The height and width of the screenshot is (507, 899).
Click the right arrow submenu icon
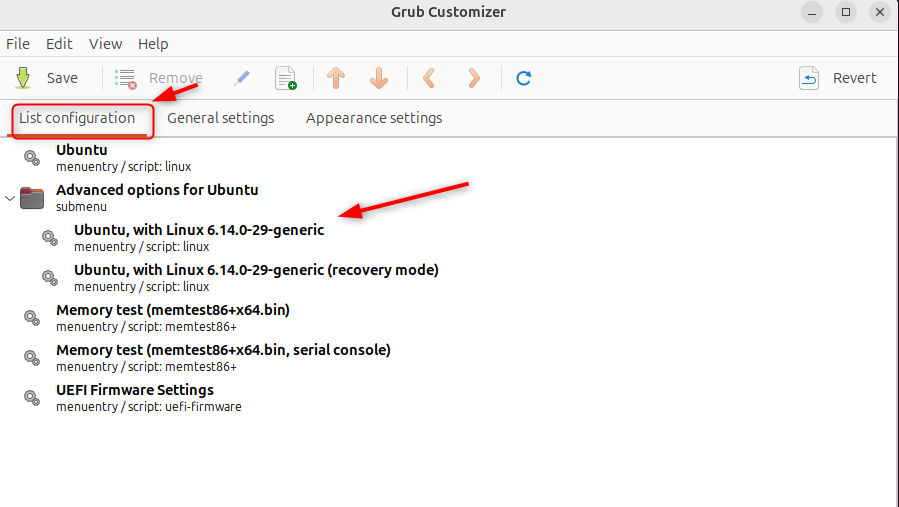474,78
